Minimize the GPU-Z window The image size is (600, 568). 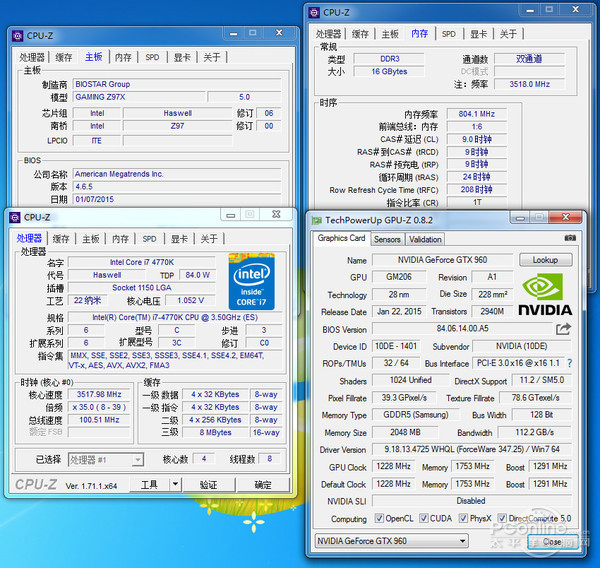(x=520, y=218)
